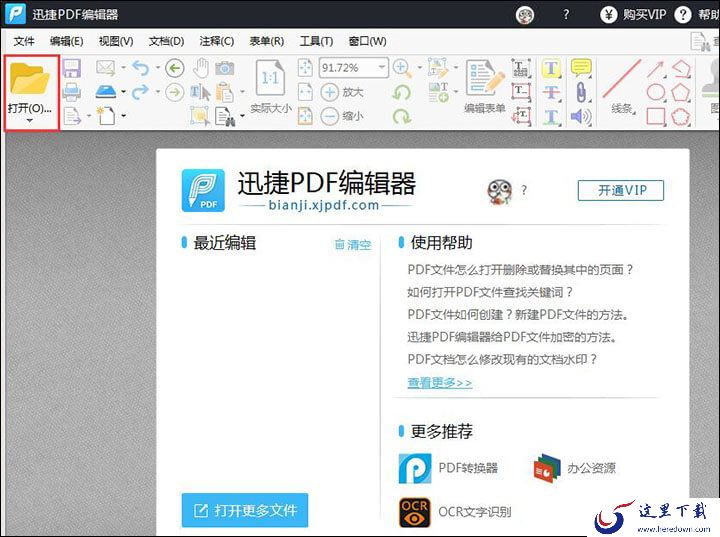720x537 pixels.
Task: Click the yellow sticky note comment icon
Action: [x=581, y=68]
